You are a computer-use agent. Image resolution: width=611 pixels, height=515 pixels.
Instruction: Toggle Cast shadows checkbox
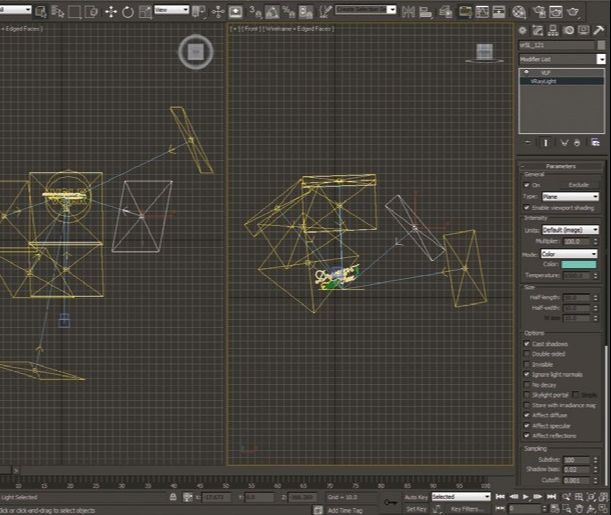(x=527, y=344)
